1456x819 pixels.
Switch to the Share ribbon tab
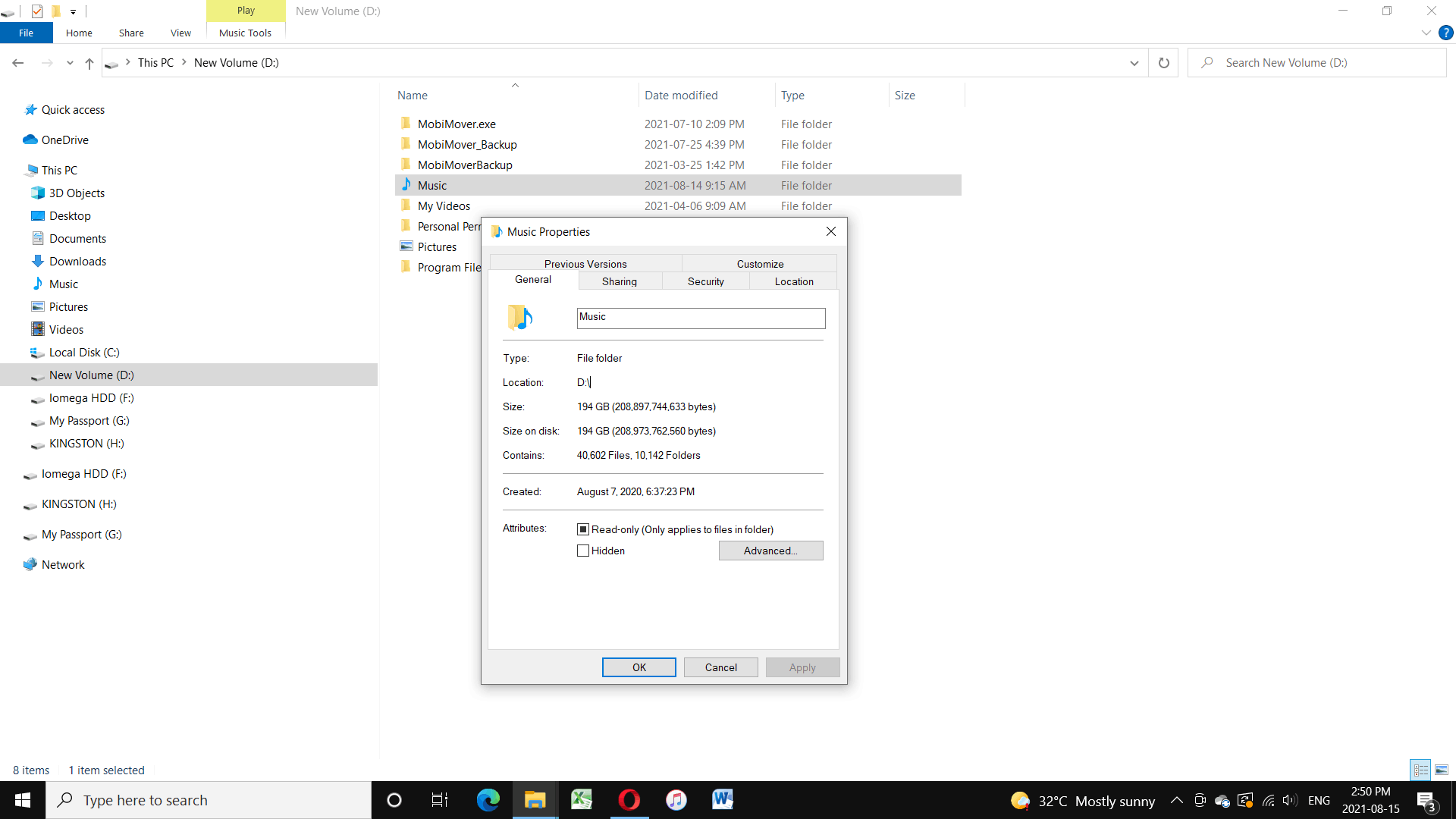131,33
